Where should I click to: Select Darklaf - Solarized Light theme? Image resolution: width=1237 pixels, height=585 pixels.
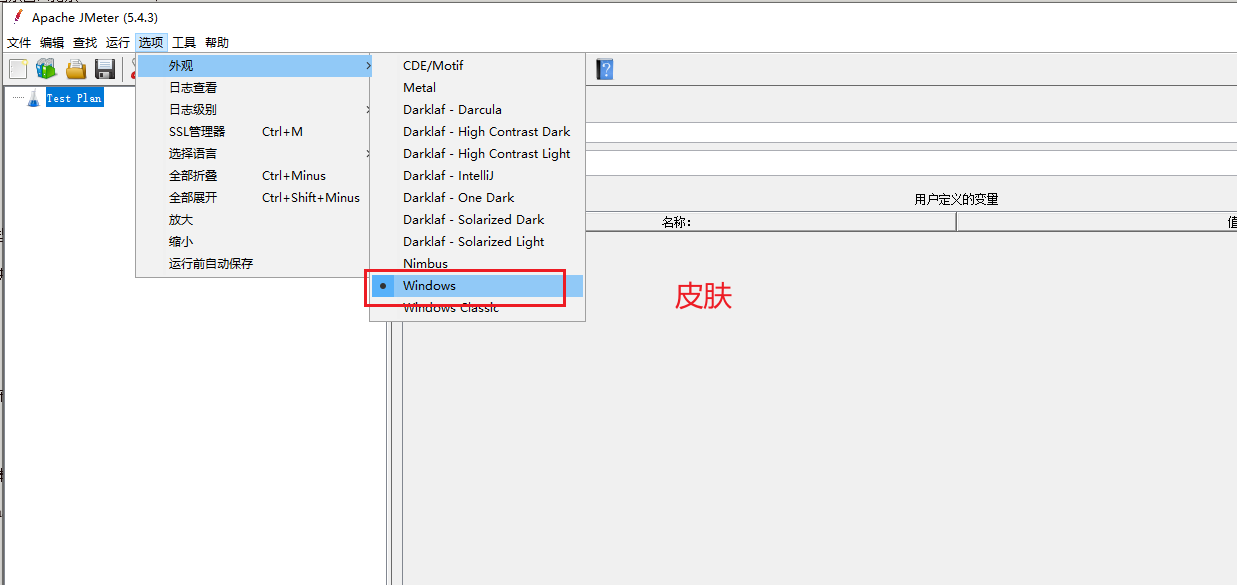[477, 242]
